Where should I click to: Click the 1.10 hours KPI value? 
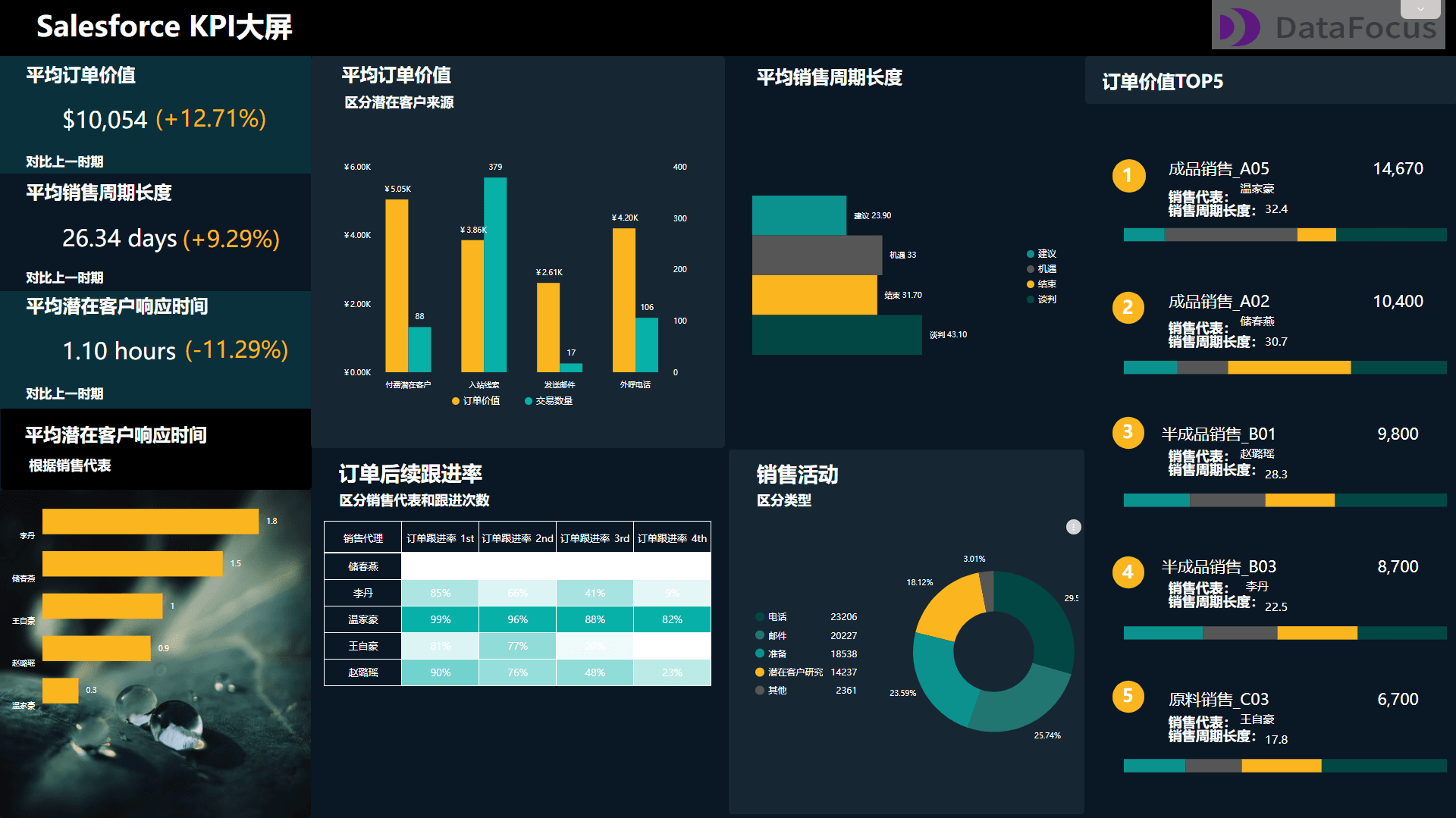tap(119, 351)
